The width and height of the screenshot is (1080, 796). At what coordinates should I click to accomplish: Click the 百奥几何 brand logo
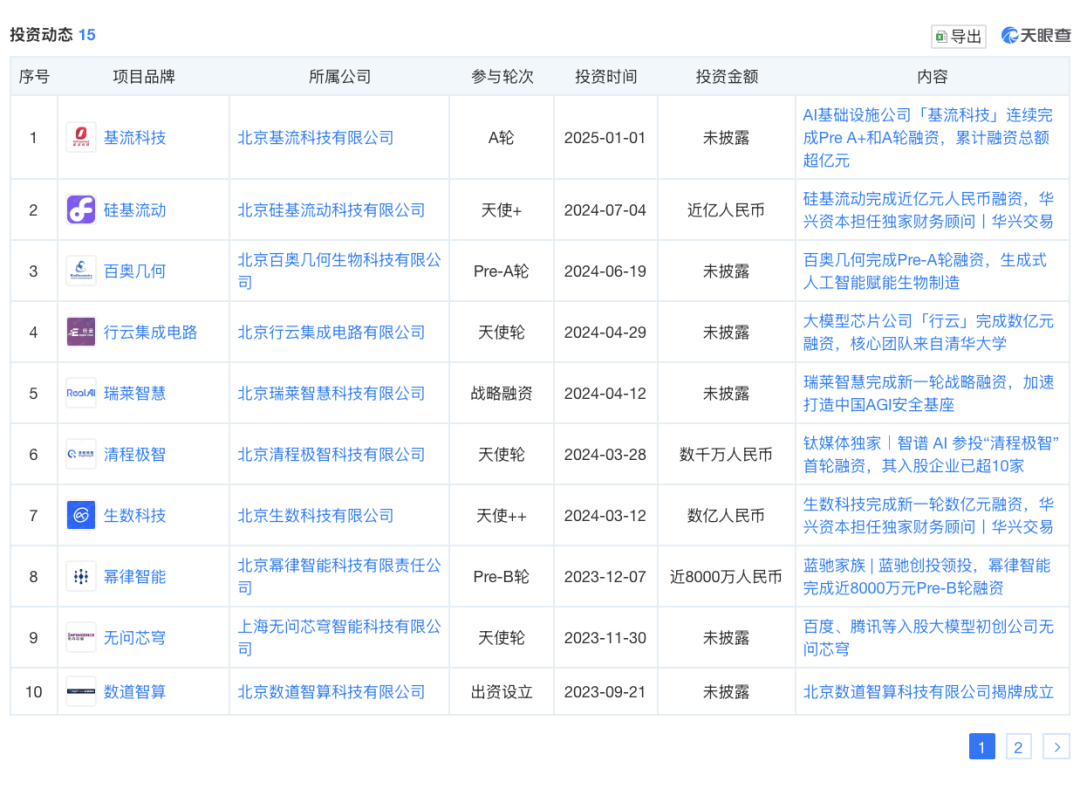(81, 270)
